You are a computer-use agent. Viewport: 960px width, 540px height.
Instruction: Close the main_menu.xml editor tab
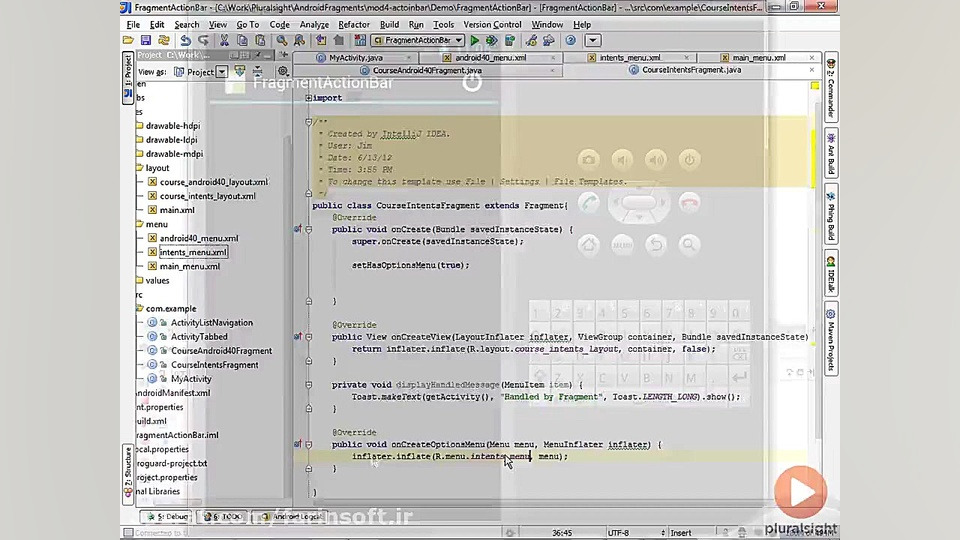pos(812,58)
